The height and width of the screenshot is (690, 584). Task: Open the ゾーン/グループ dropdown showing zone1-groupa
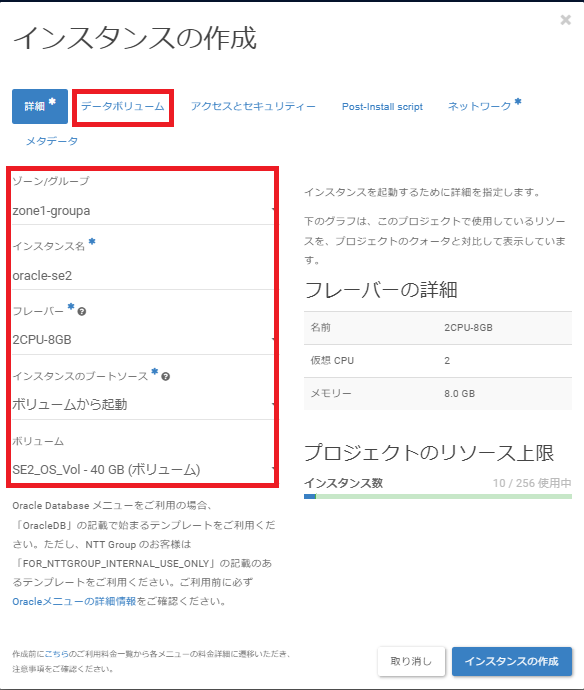coord(143,211)
